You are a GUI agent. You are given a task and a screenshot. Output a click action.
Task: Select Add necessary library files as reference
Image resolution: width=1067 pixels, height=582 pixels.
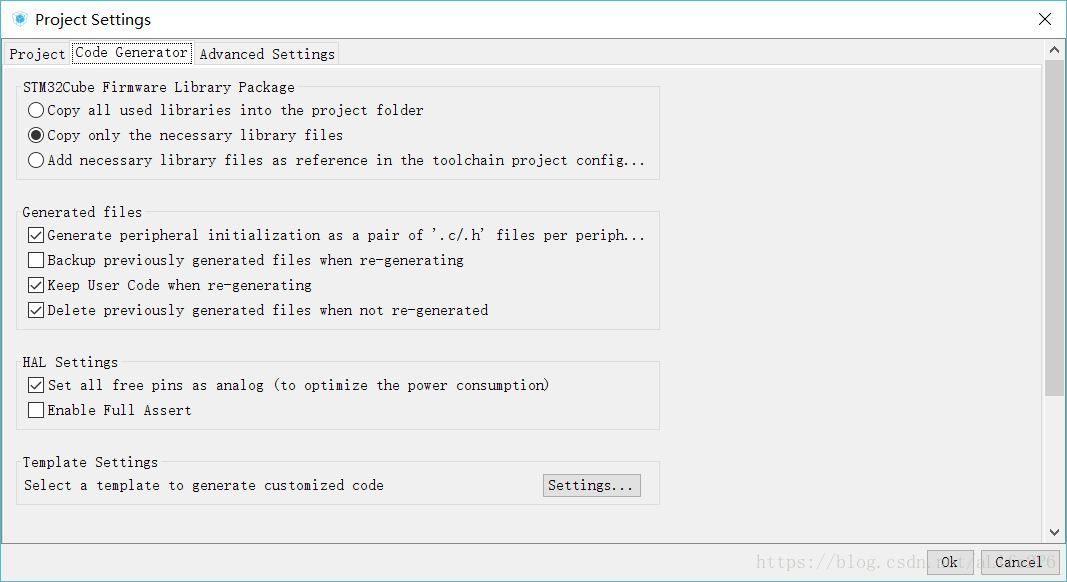pos(36,160)
